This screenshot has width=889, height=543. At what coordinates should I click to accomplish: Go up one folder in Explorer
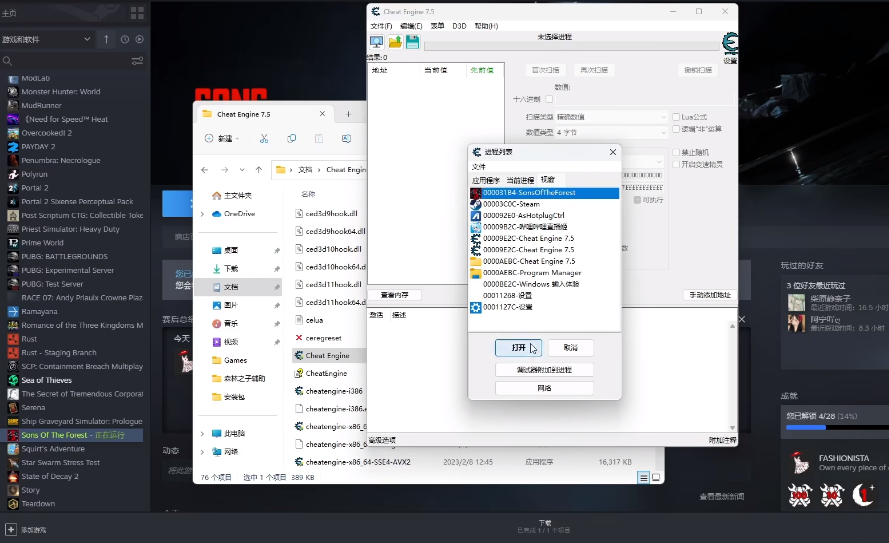point(259,169)
